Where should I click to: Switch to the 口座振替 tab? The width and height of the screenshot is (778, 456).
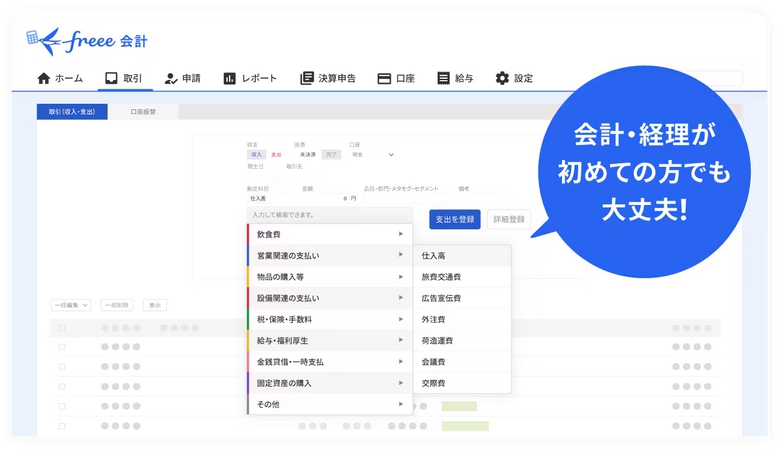(143, 112)
